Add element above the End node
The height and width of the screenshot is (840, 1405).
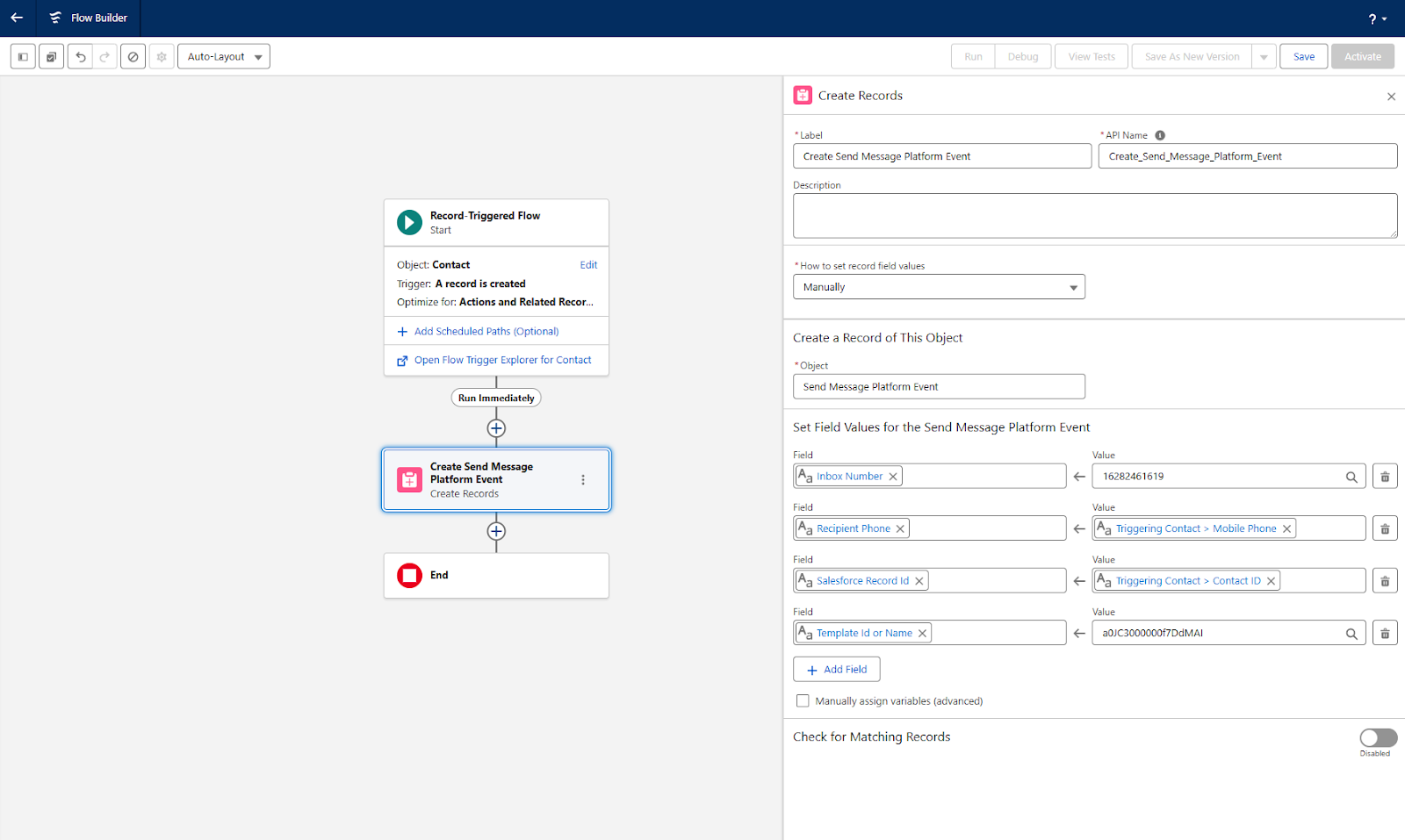(x=496, y=531)
